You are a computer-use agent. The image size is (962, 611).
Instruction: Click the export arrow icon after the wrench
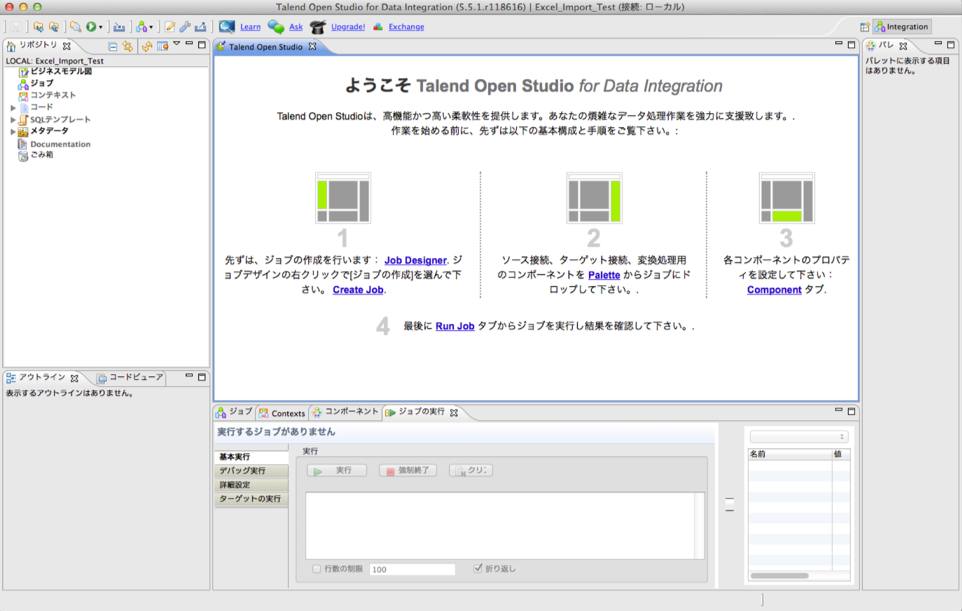click(200, 27)
